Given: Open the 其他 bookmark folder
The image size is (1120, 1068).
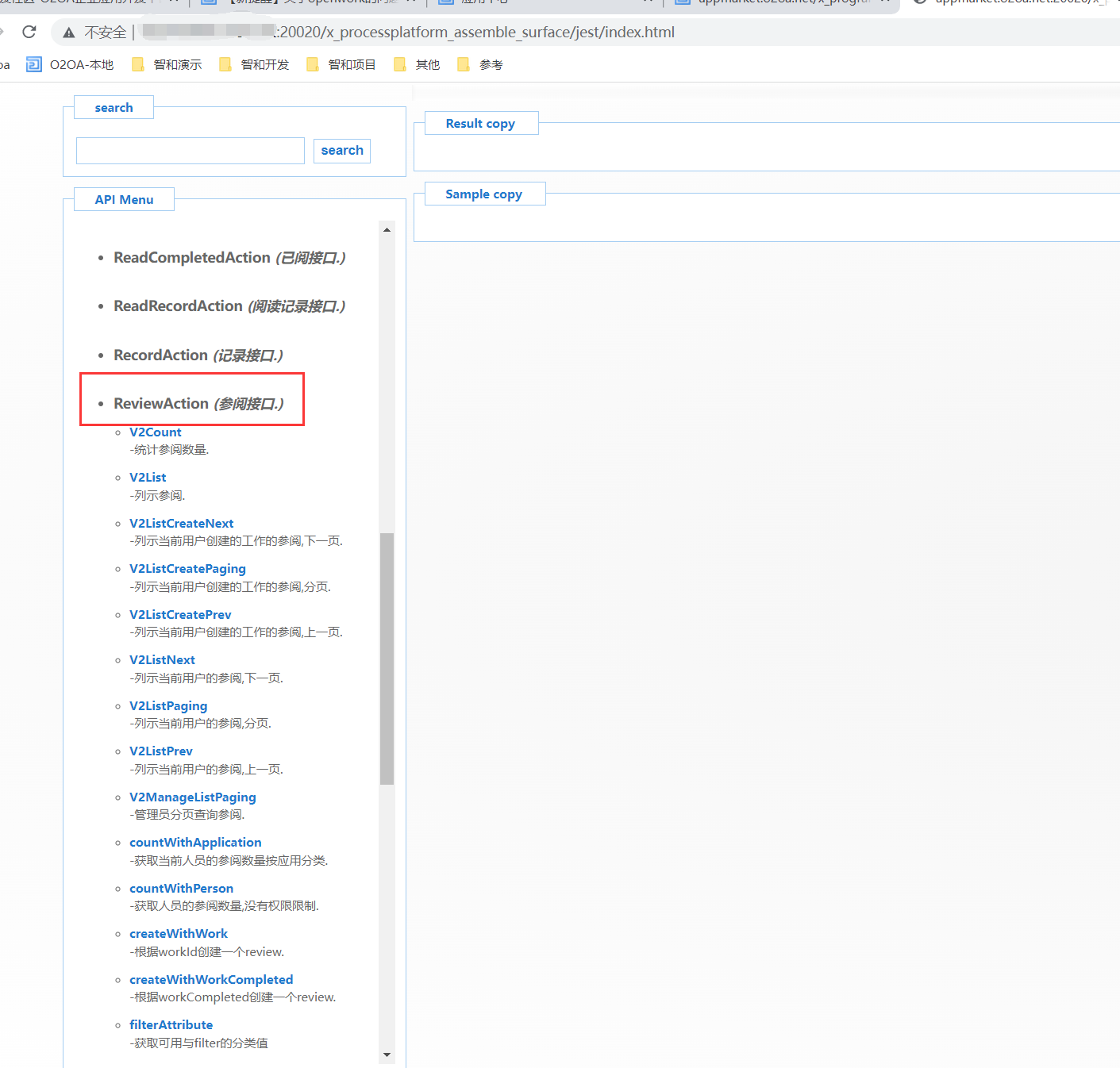Looking at the screenshot, I should click(x=417, y=65).
